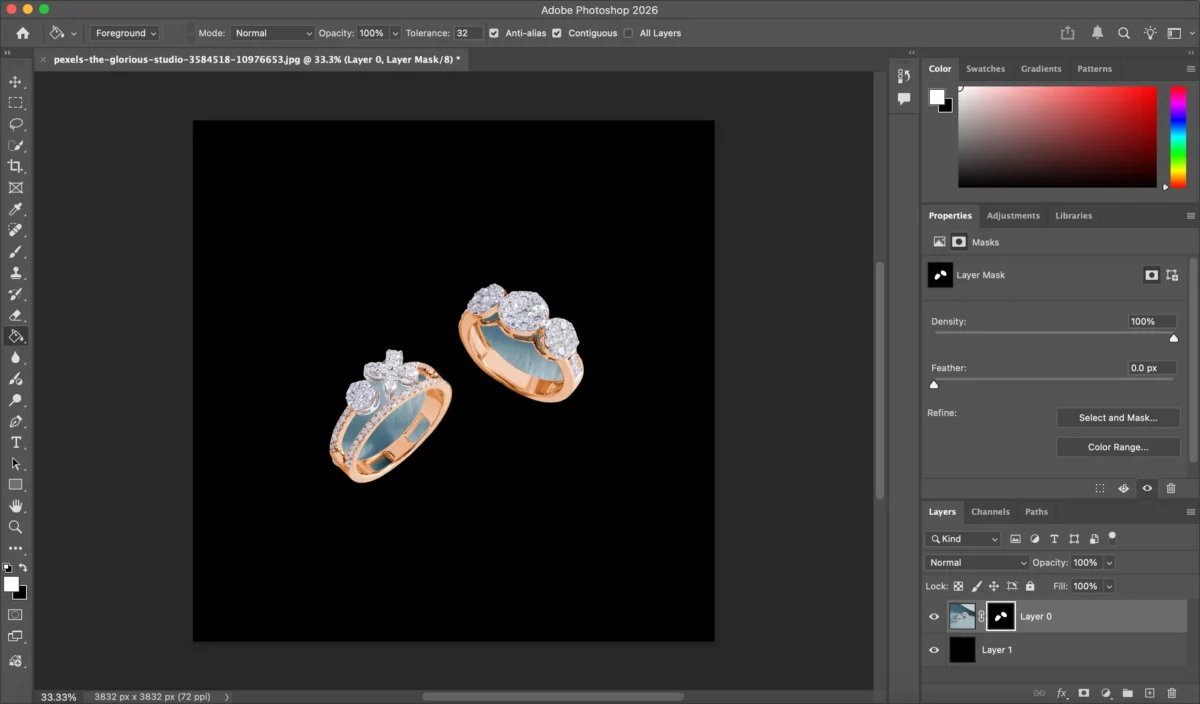Click the Color Range button

pyautogui.click(x=1117, y=447)
